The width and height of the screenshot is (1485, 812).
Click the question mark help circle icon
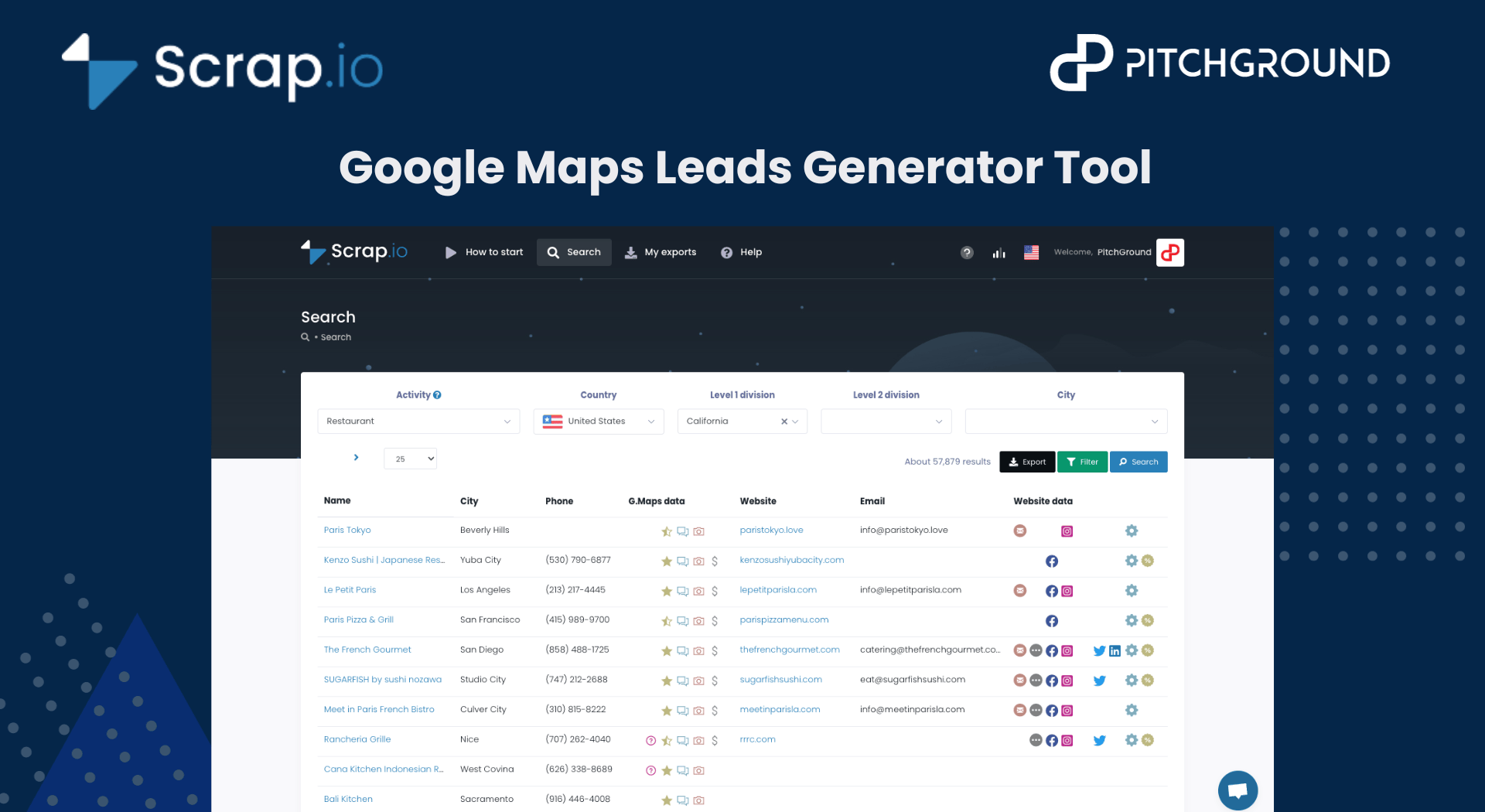(x=967, y=253)
